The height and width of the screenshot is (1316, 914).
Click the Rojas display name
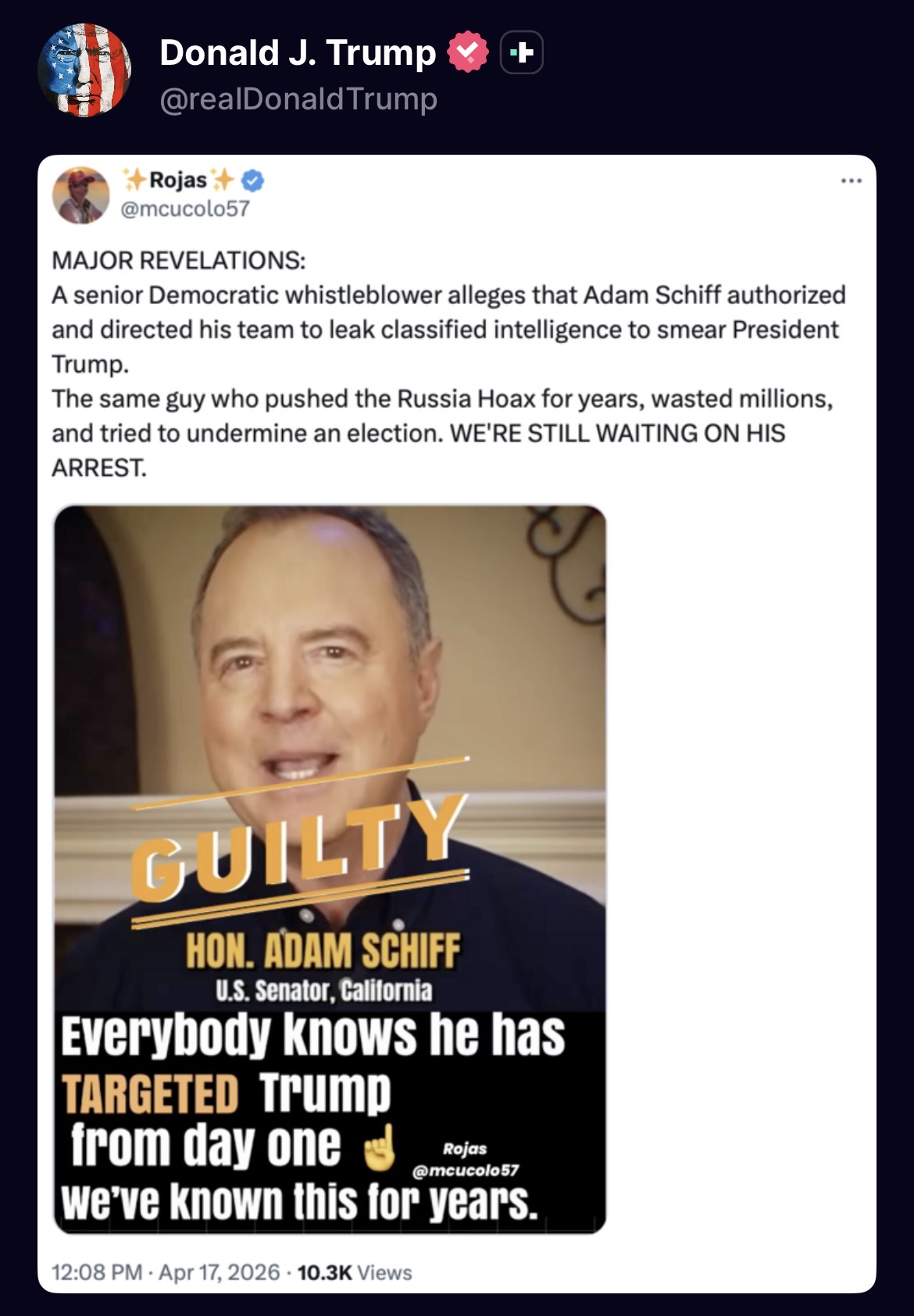(178, 180)
